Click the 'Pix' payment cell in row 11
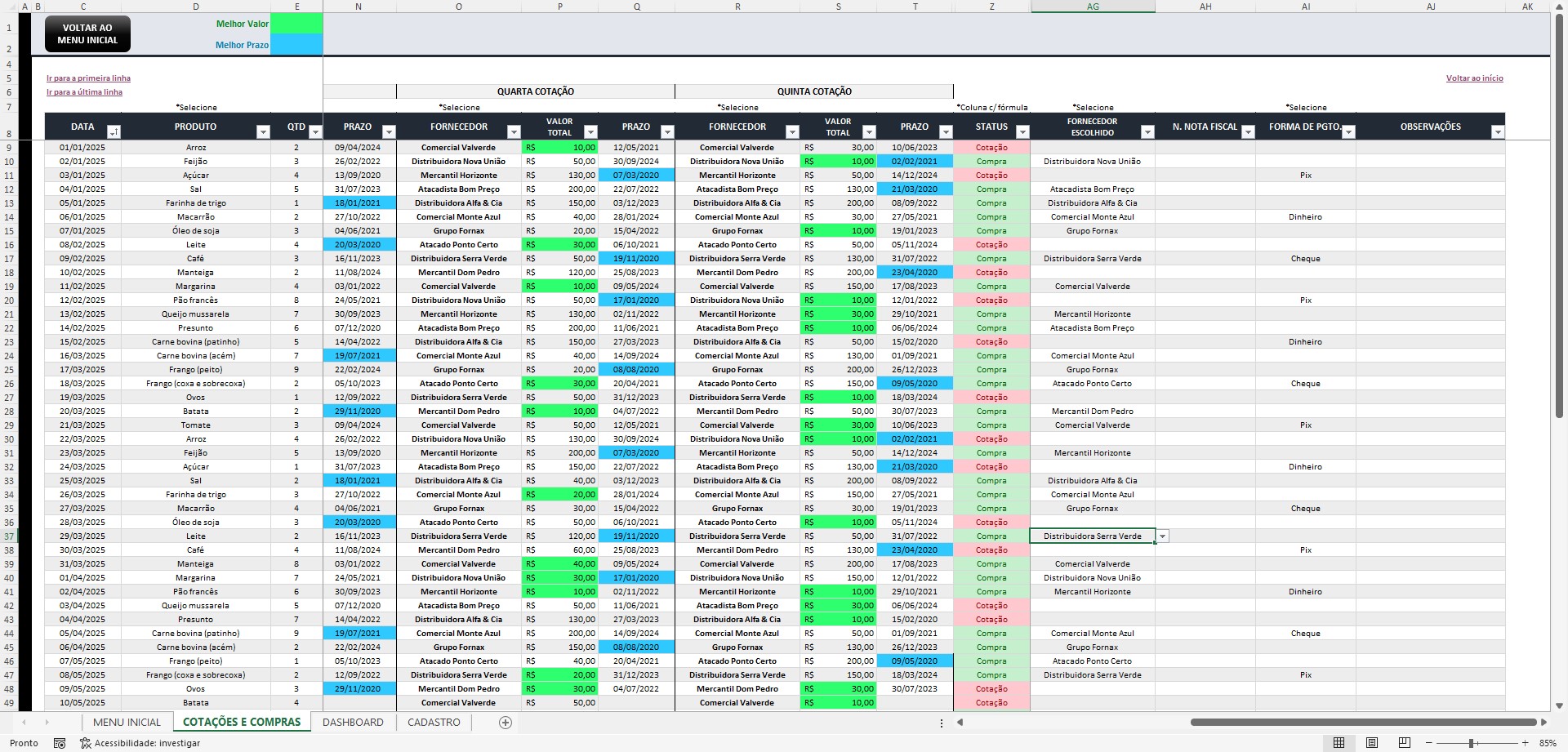Image resolution: width=1568 pixels, height=752 pixels. pyautogui.click(x=1306, y=176)
